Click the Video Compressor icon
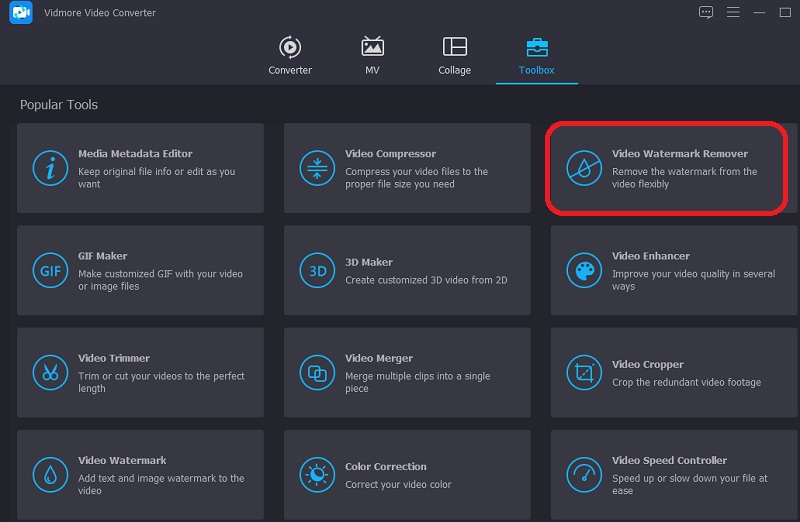 click(x=317, y=168)
